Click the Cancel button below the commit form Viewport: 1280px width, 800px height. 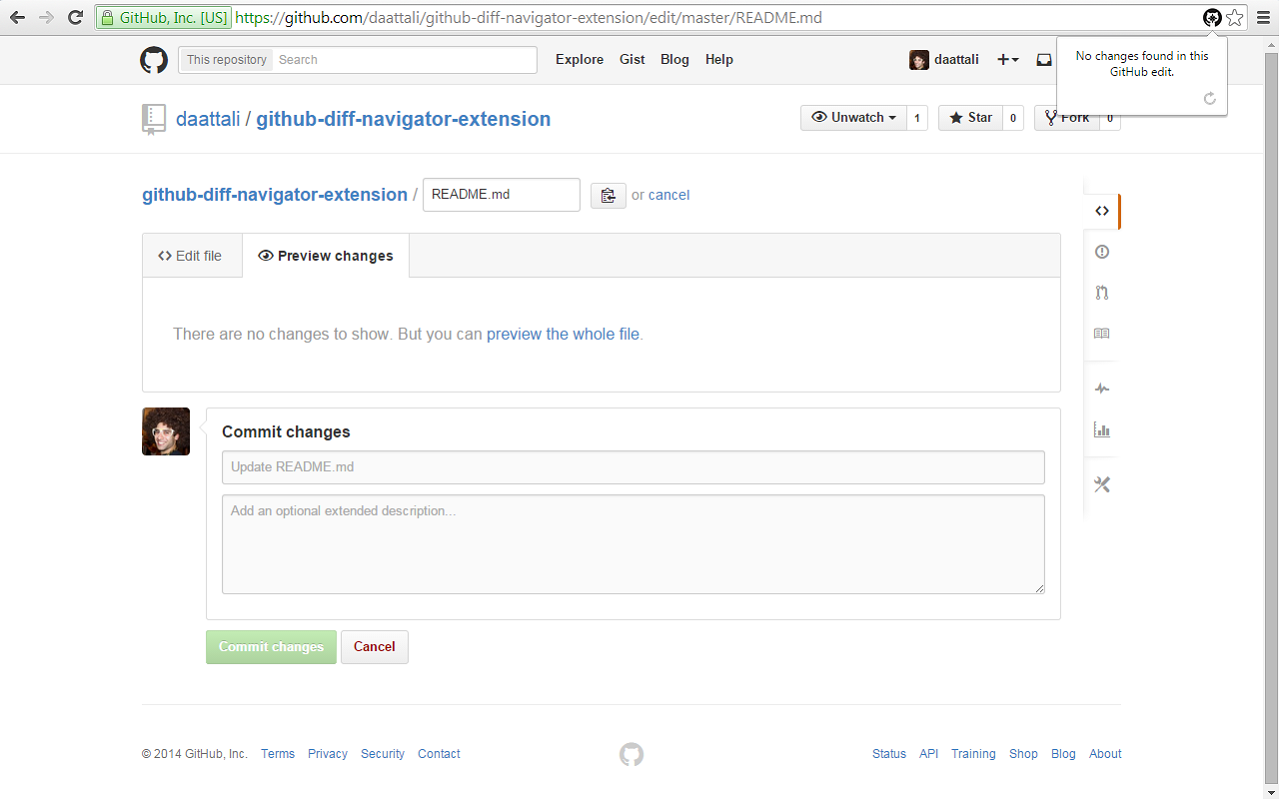pyautogui.click(x=375, y=647)
